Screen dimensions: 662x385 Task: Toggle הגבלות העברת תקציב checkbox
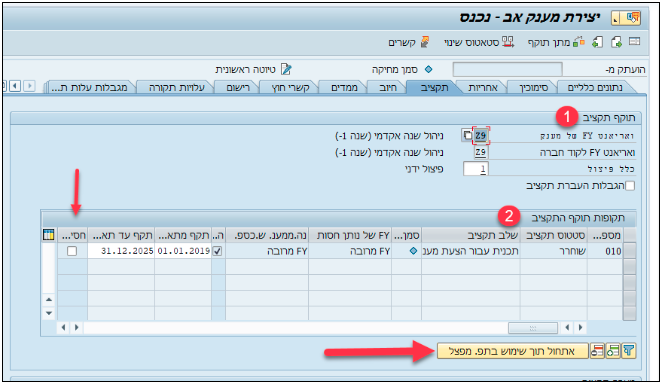630,186
